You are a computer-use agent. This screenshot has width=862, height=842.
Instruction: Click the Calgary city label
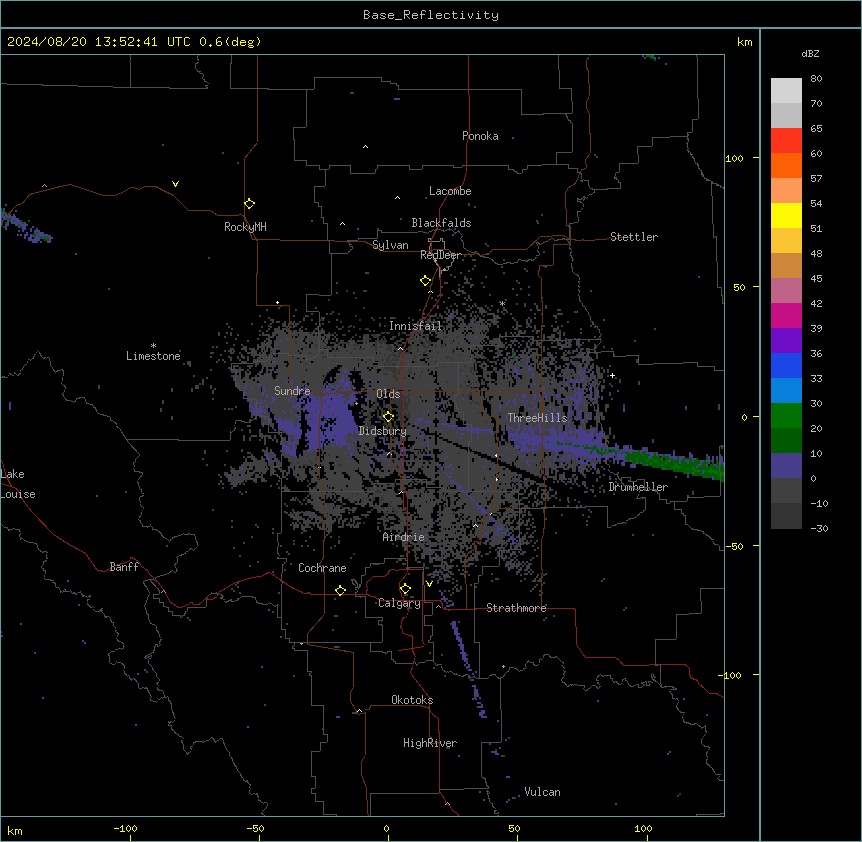pos(400,603)
